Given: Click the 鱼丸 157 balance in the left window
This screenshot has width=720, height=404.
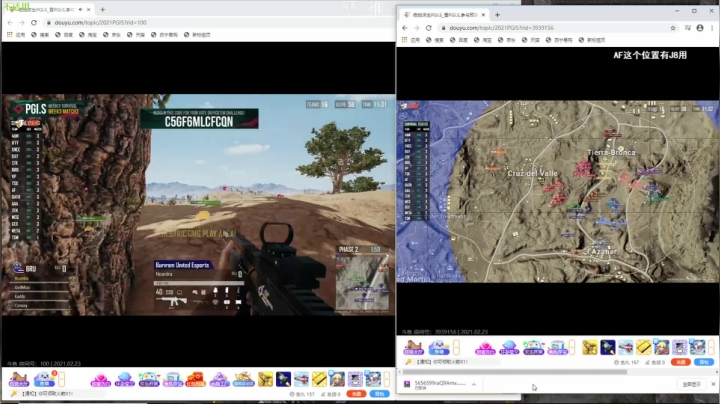Looking at the screenshot, I should point(303,394).
